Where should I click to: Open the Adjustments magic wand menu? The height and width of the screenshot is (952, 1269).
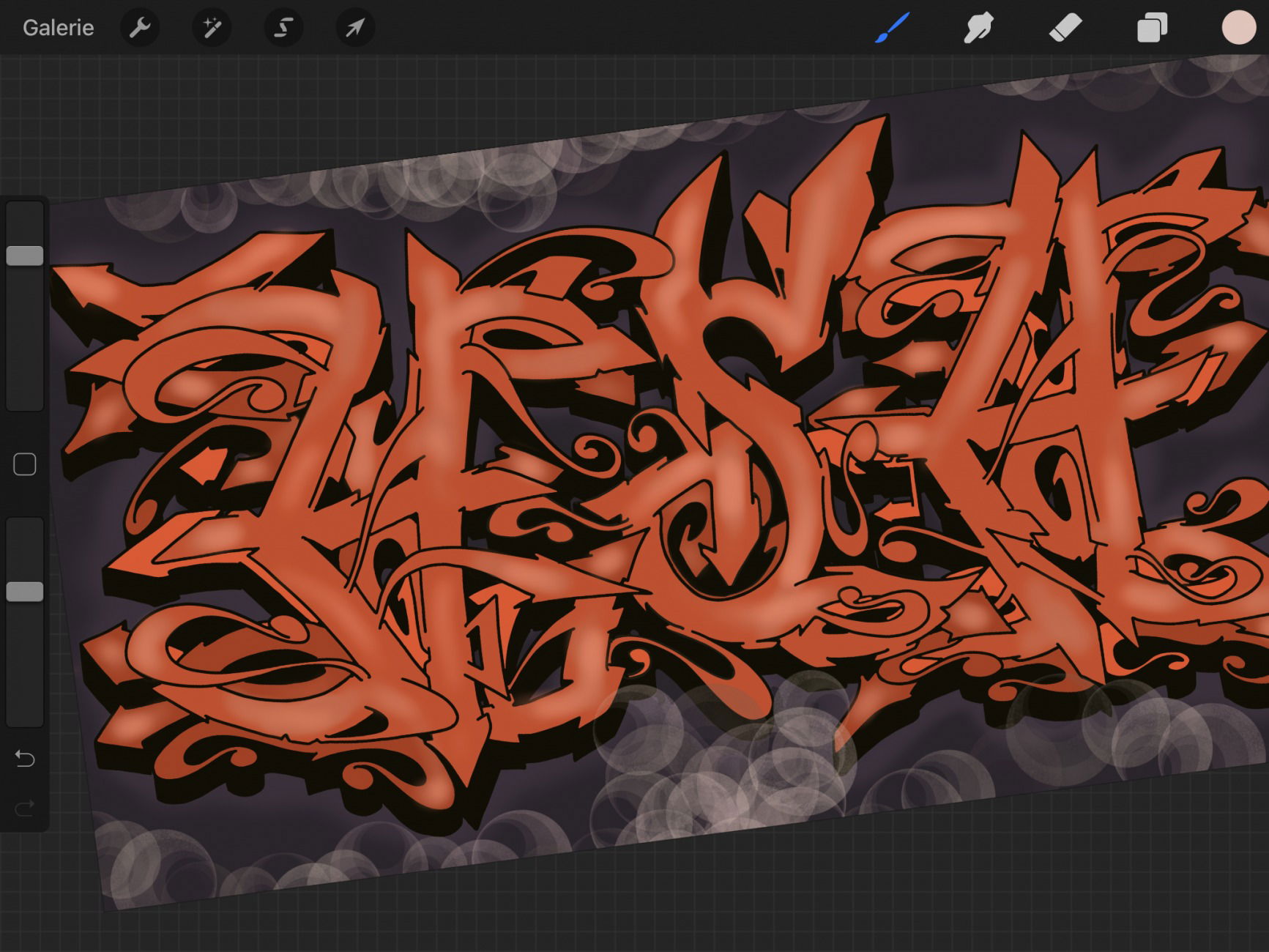click(212, 28)
